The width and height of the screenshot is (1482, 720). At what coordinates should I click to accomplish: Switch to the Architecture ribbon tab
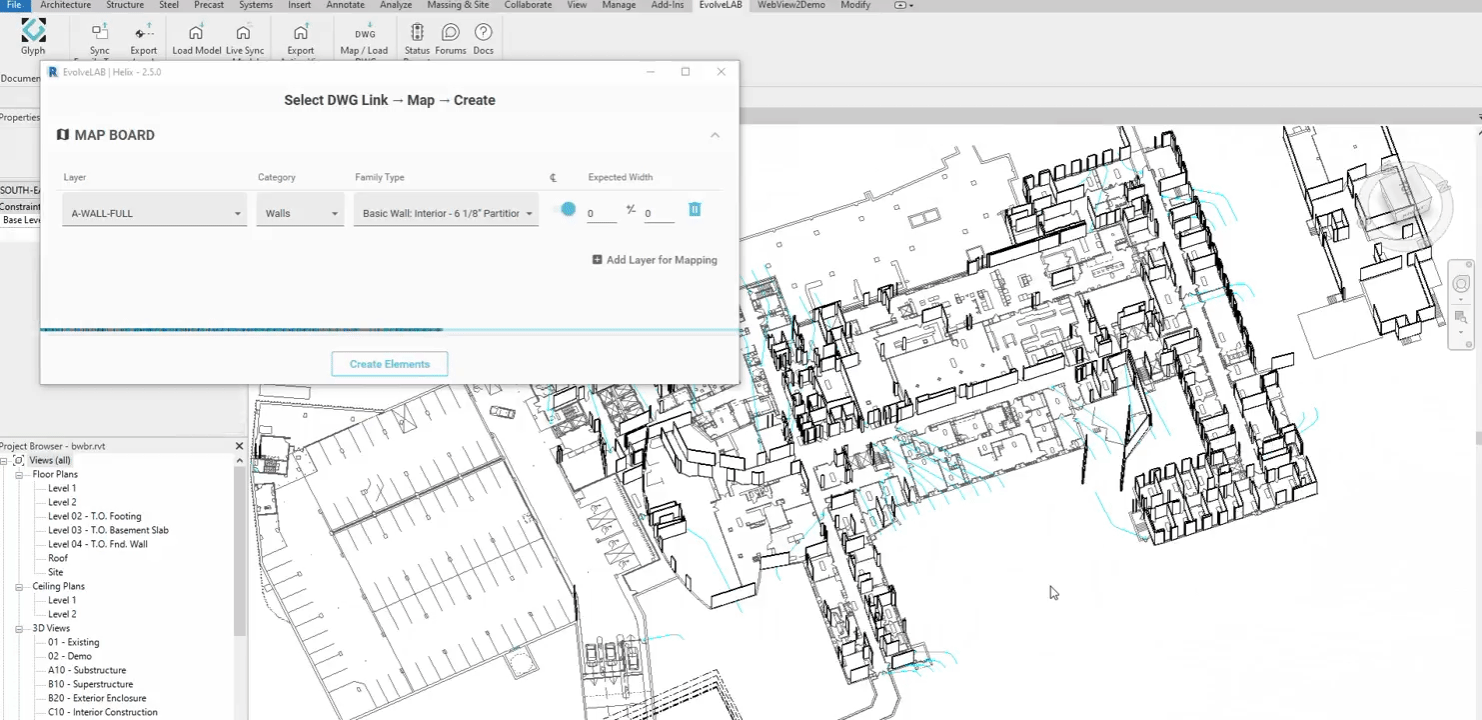[65, 5]
